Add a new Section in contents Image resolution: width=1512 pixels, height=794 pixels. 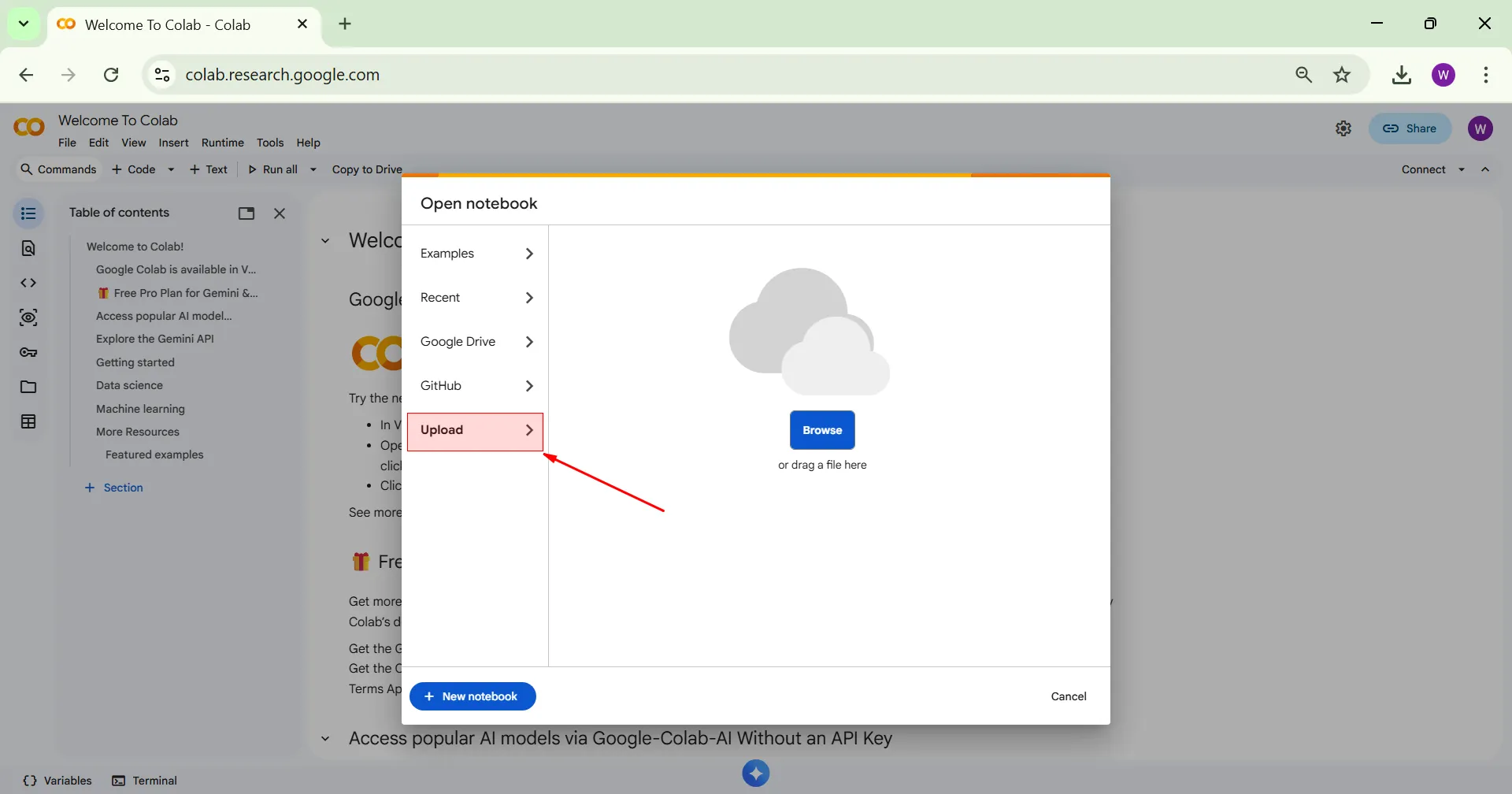click(114, 488)
